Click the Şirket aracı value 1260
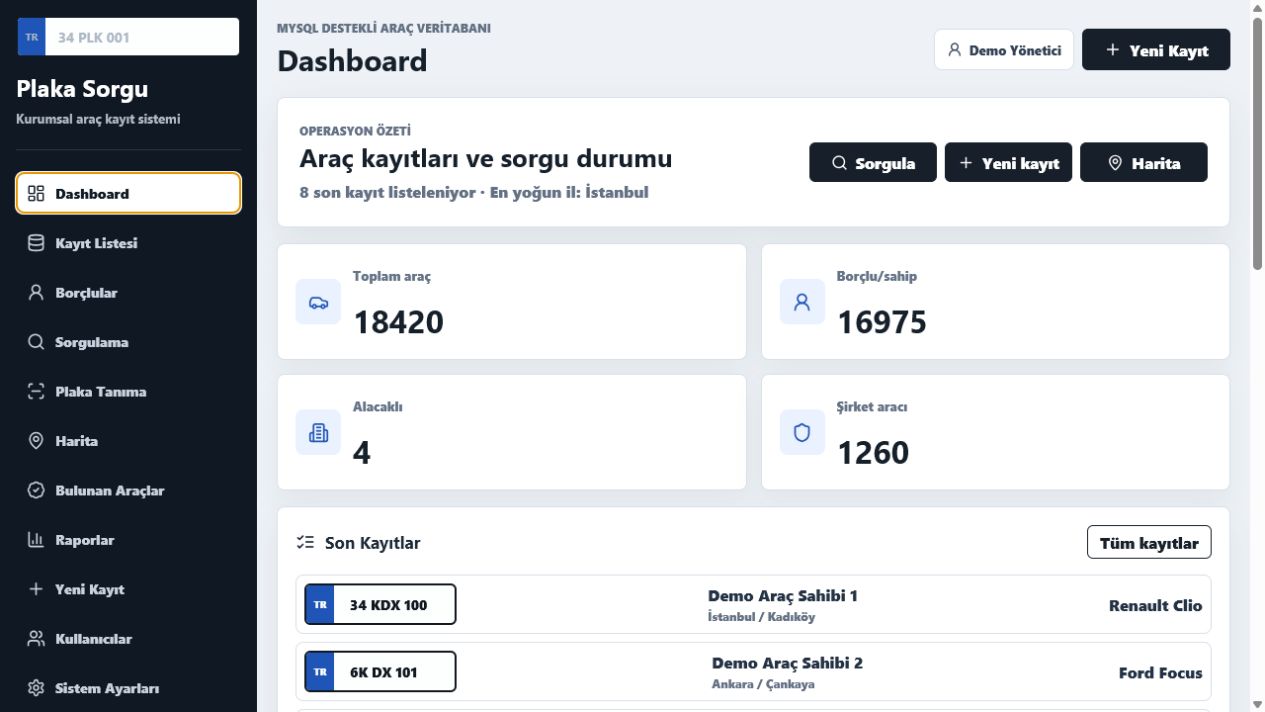 tap(873, 453)
